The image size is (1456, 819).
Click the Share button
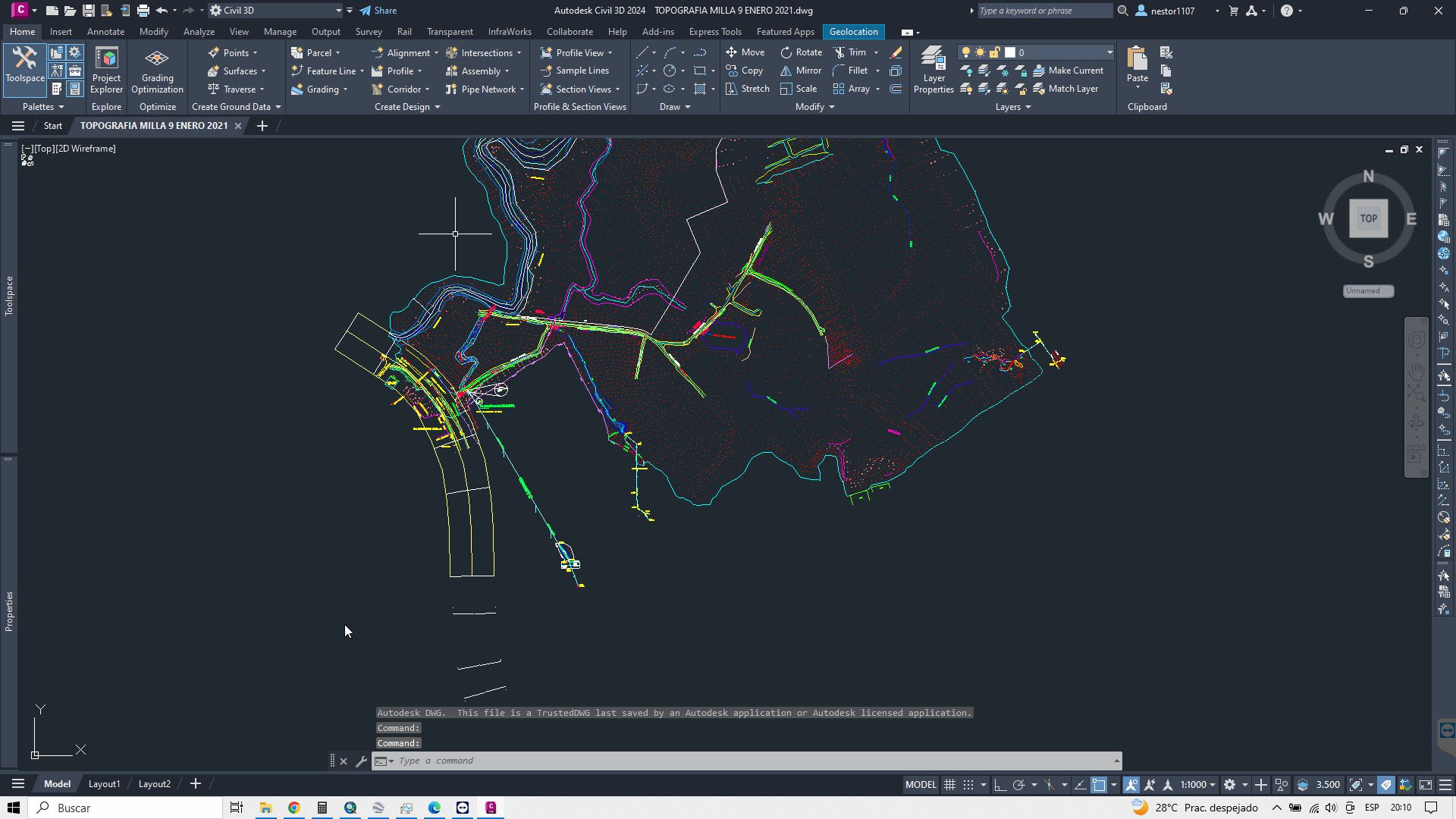tap(378, 11)
